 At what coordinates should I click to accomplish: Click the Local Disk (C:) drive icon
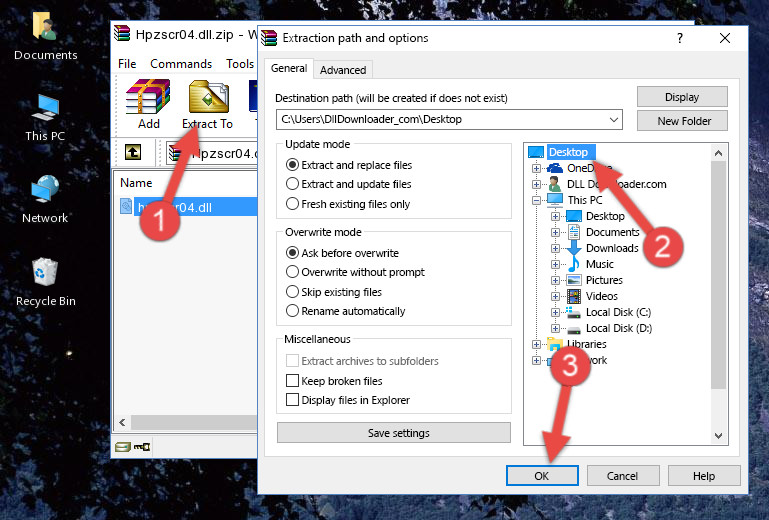[x=573, y=312]
